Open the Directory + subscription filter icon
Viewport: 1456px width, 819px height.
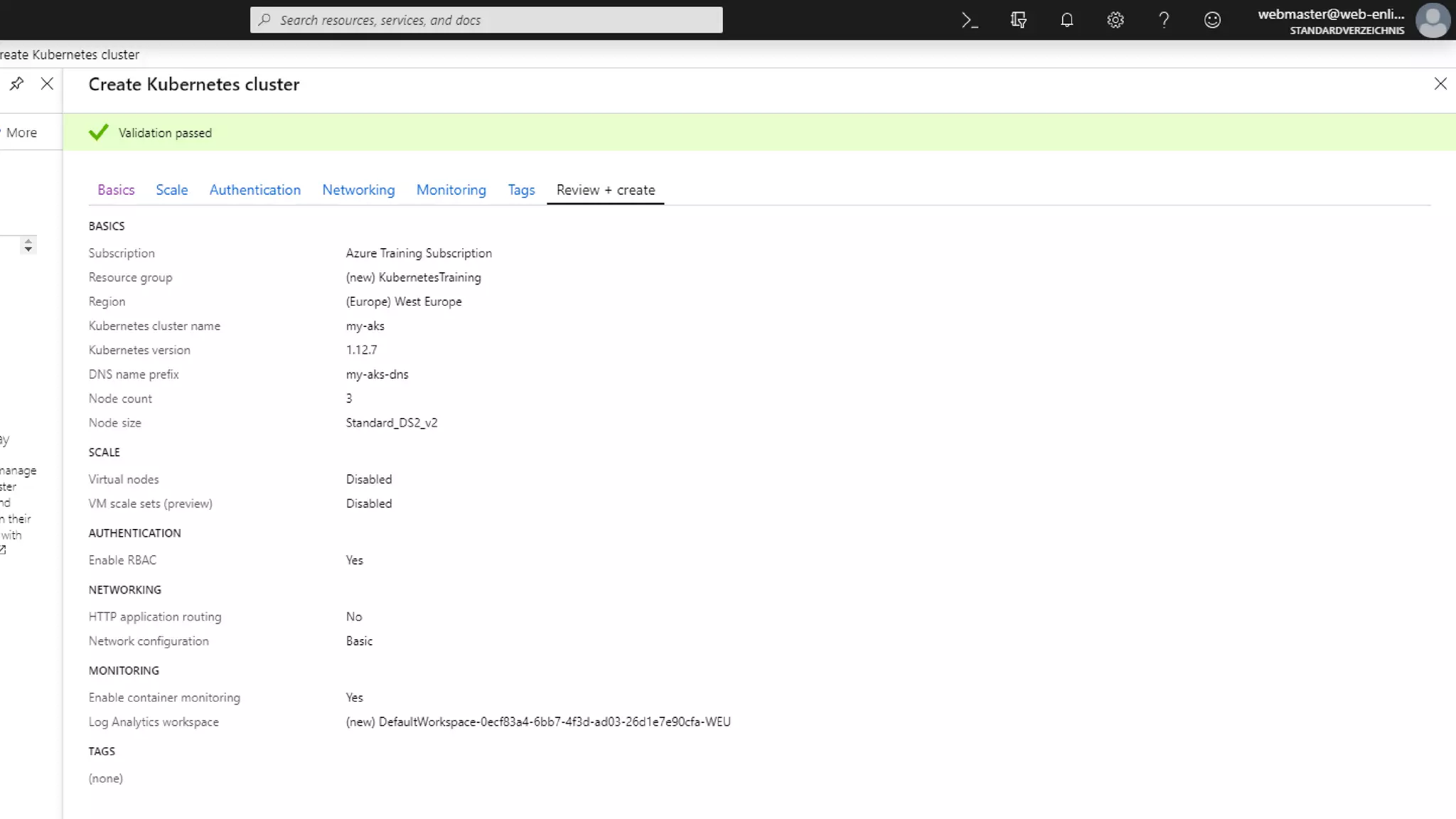(x=1018, y=20)
